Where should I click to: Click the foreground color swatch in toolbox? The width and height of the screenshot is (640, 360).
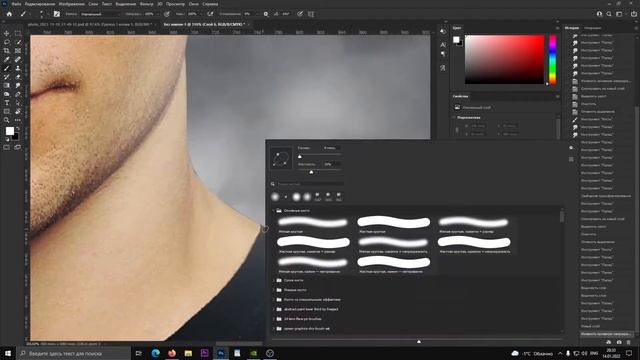pos(9,131)
